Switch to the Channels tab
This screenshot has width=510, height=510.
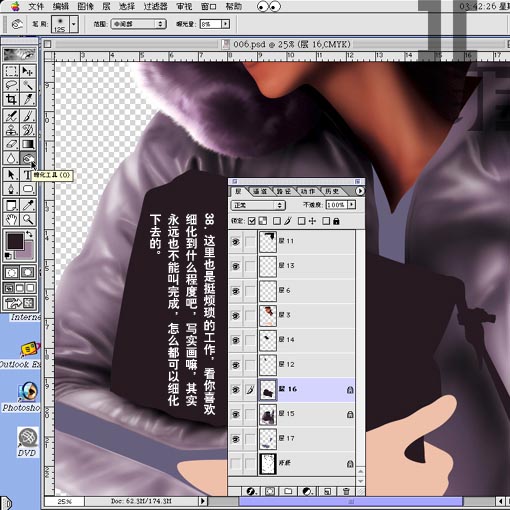pyautogui.click(x=260, y=191)
